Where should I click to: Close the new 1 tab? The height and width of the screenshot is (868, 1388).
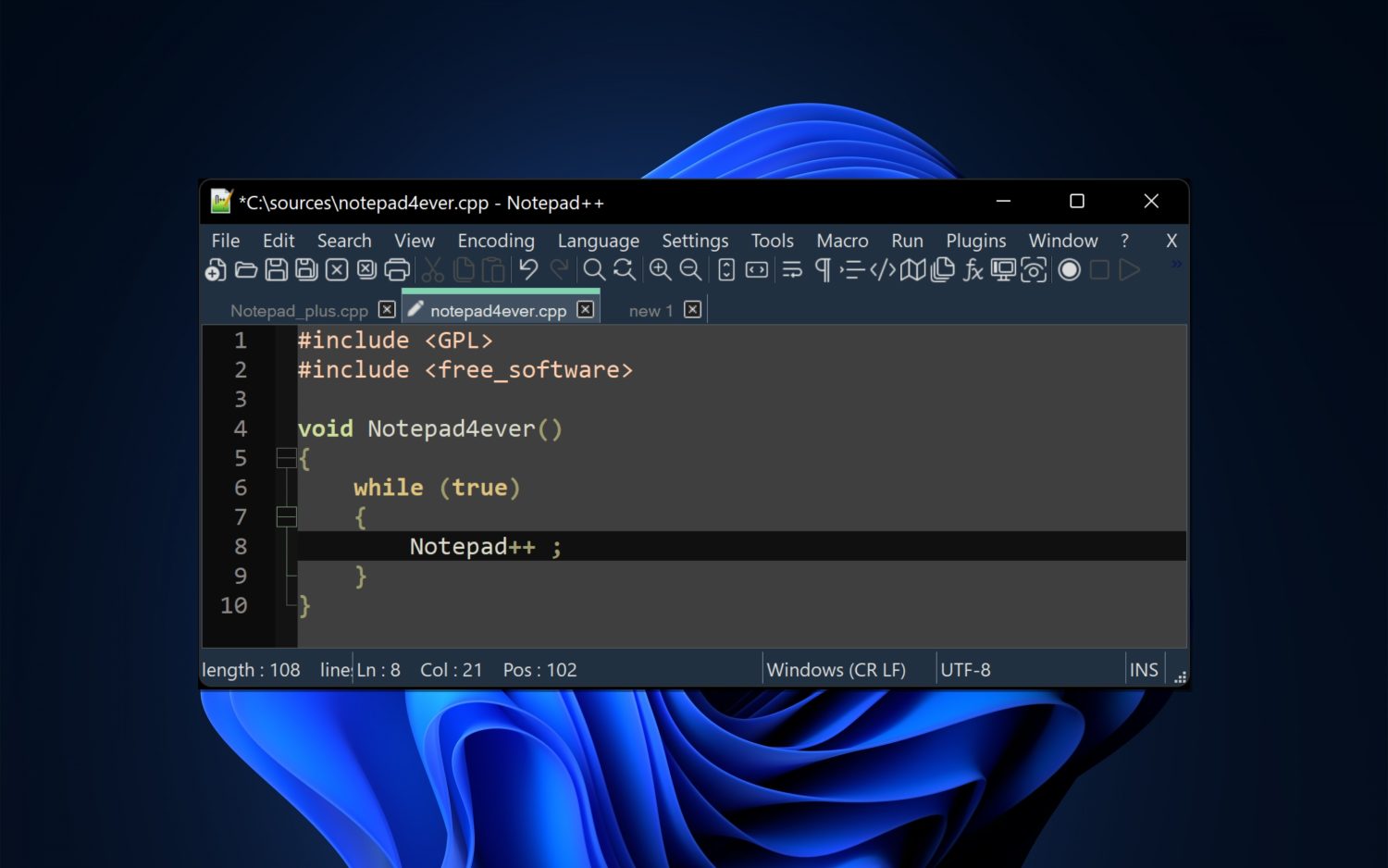(692, 309)
